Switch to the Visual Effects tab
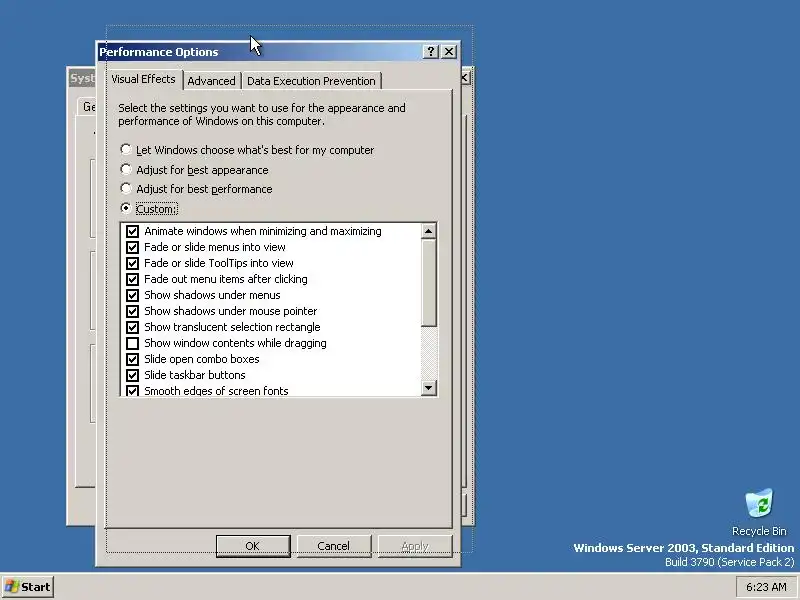Image resolution: width=800 pixels, height=600 pixels. click(143, 79)
